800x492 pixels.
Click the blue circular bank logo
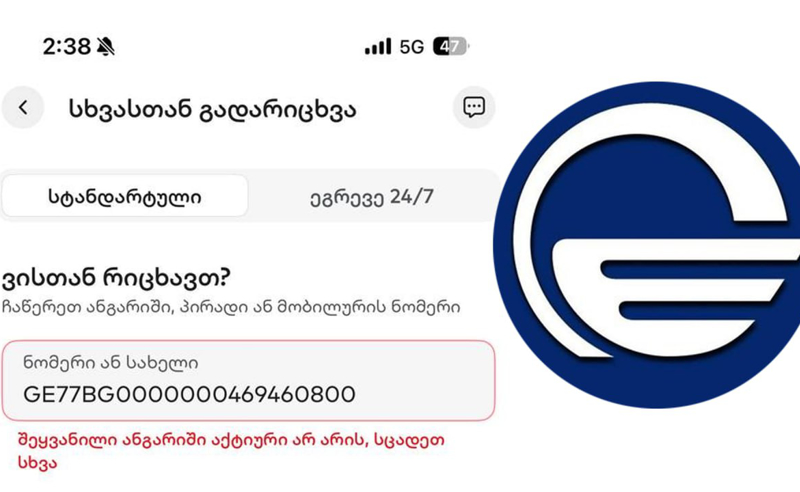point(646,245)
